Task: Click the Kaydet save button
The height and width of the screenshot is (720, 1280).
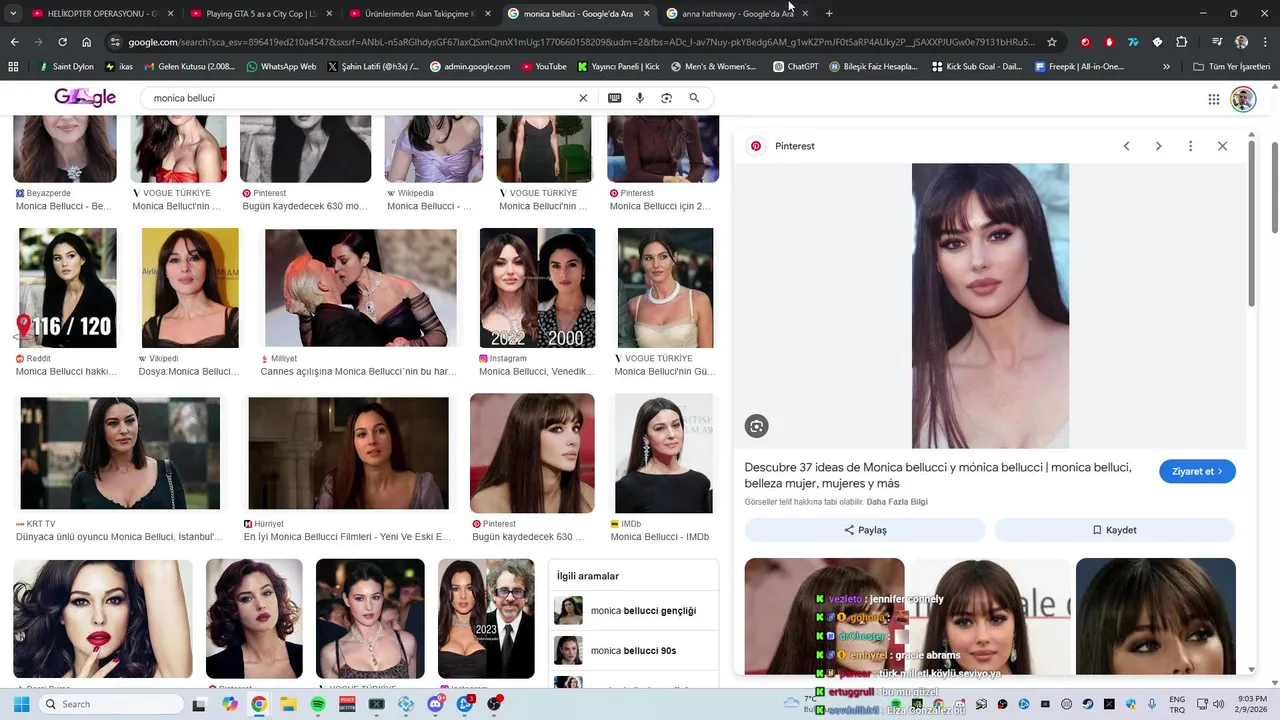Action: point(1114,530)
